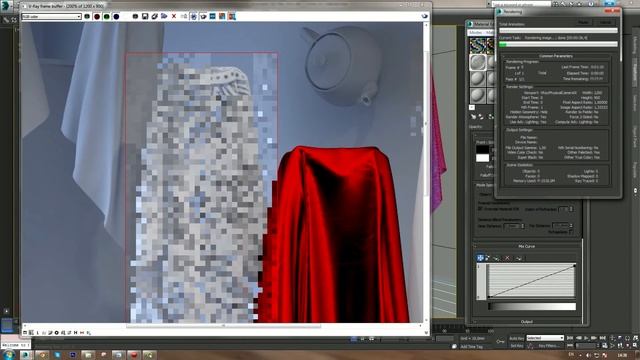Pause the rendering in Rendering dialog
Image resolution: width=640 pixels, height=360 pixels.
[x=584, y=22]
